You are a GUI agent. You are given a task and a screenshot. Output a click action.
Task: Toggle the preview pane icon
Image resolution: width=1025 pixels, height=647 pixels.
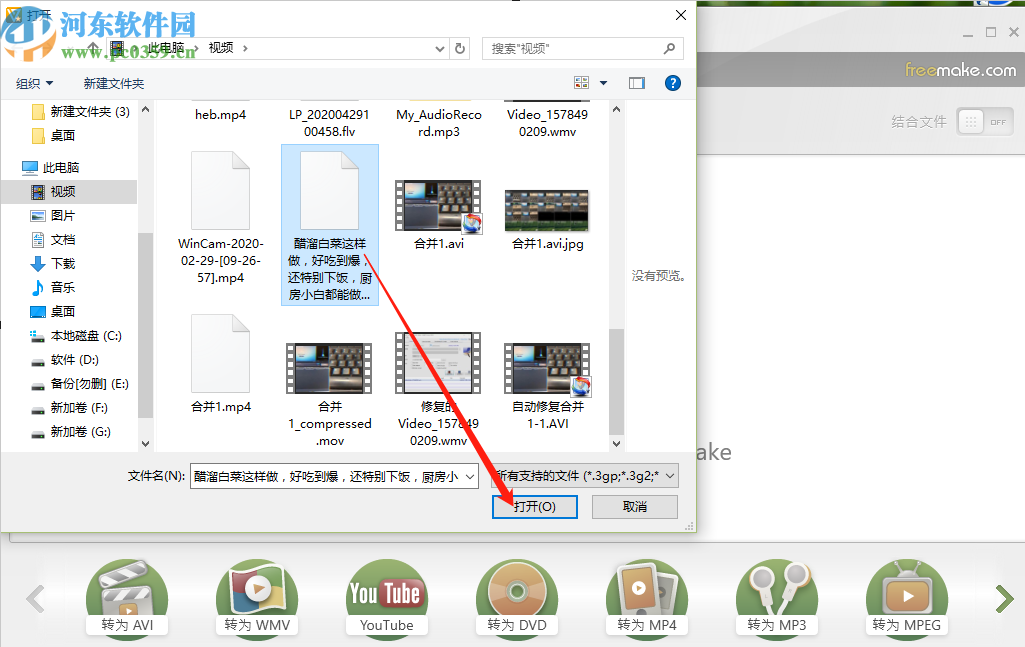[x=637, y=83]
